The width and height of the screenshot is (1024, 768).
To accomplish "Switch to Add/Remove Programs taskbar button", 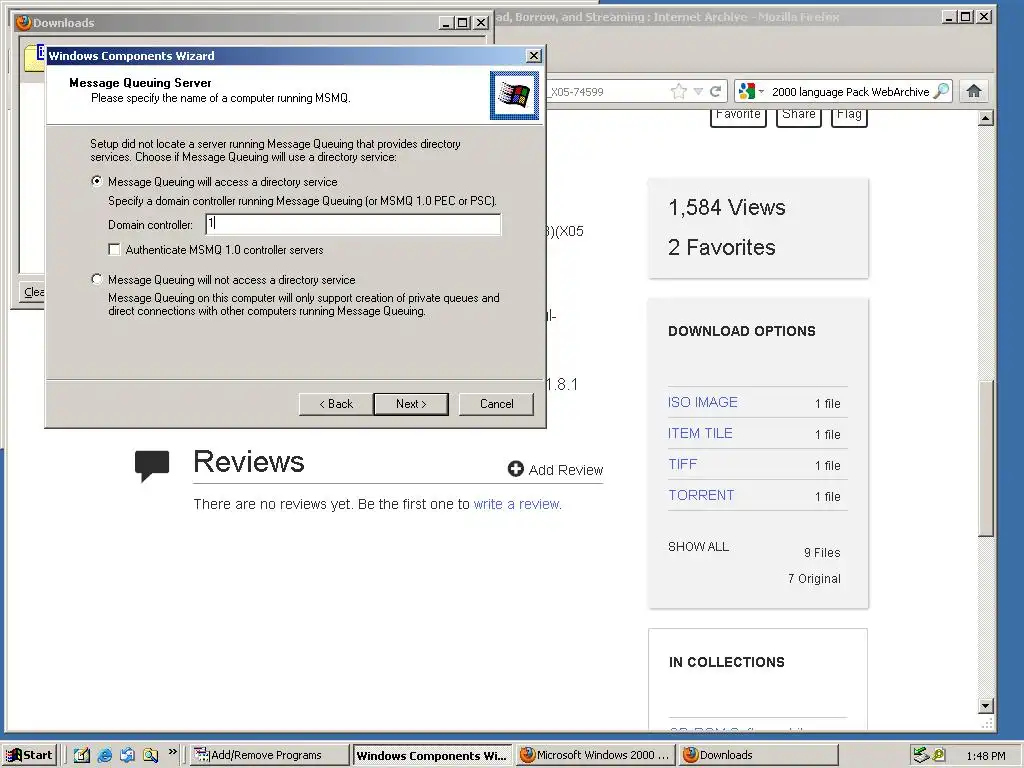I will click(268, 755).
